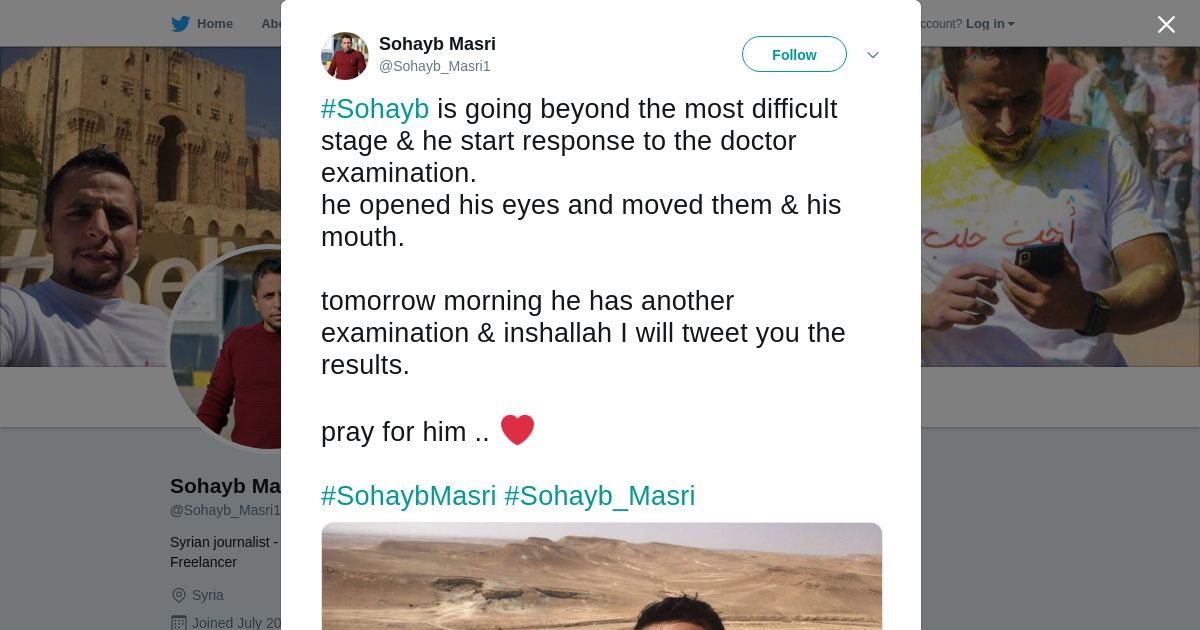Select the Syria location text in profile
1200x630 pixels.
tap(208, 595)
